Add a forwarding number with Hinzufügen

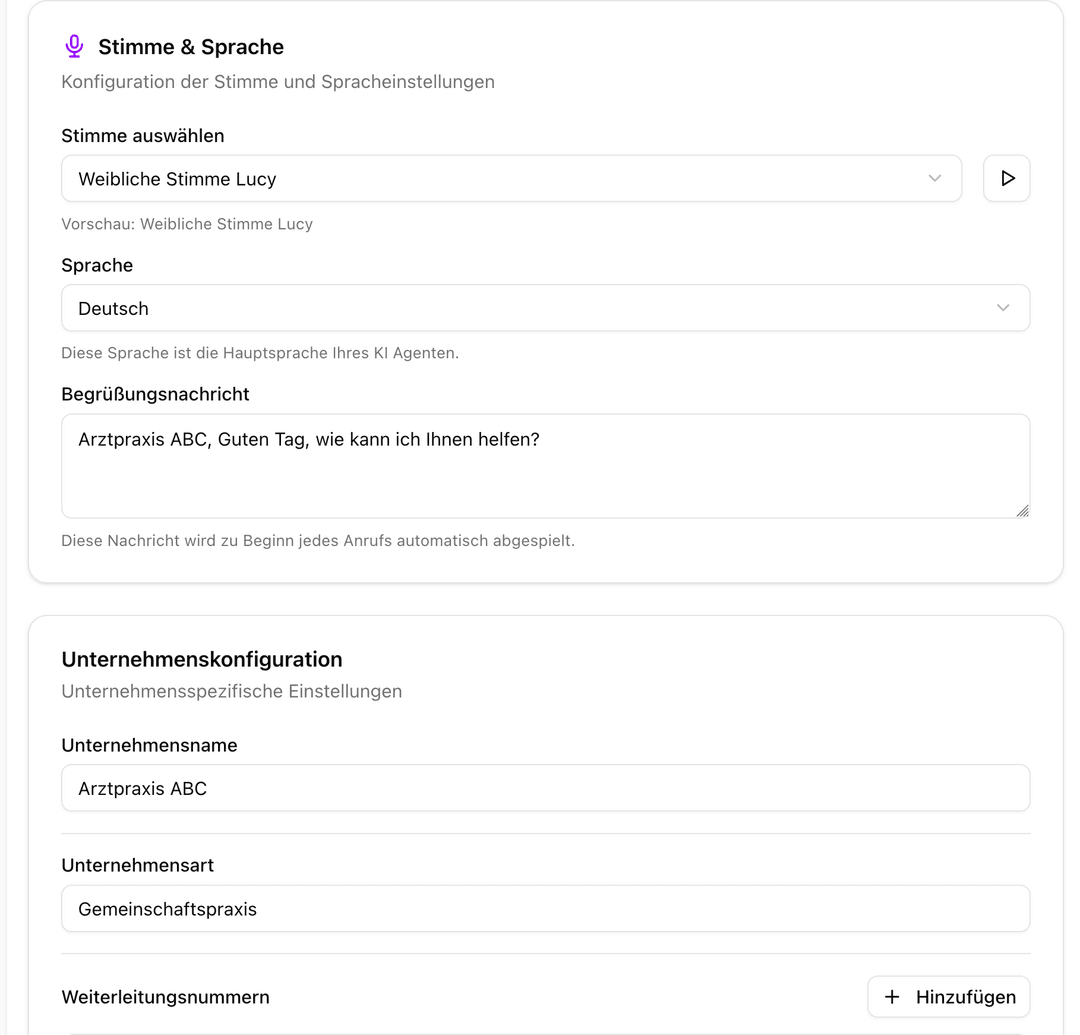(x=949, y=997)
